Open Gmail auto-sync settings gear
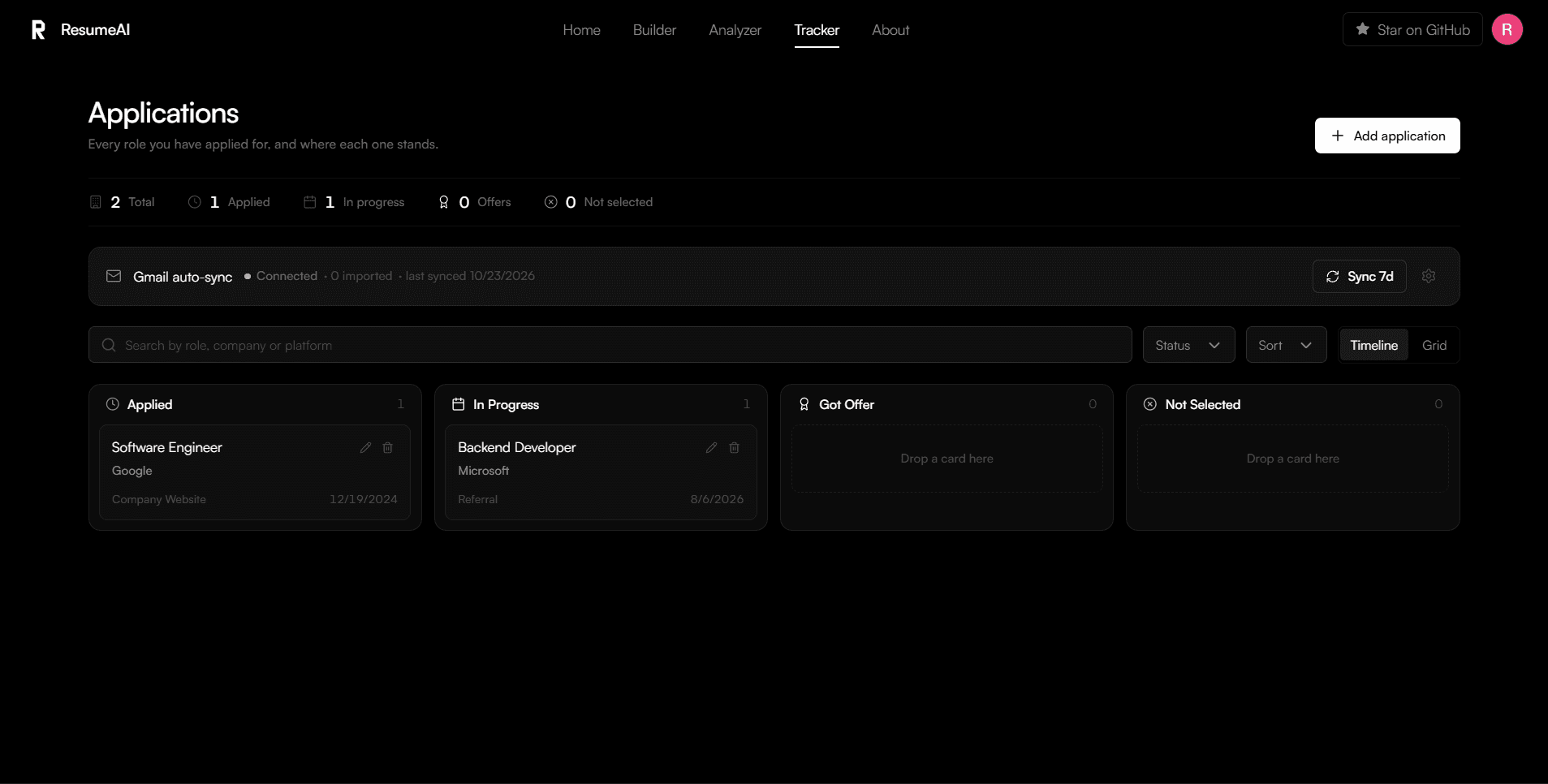The image size is (1548, 784). (1429, 276)
